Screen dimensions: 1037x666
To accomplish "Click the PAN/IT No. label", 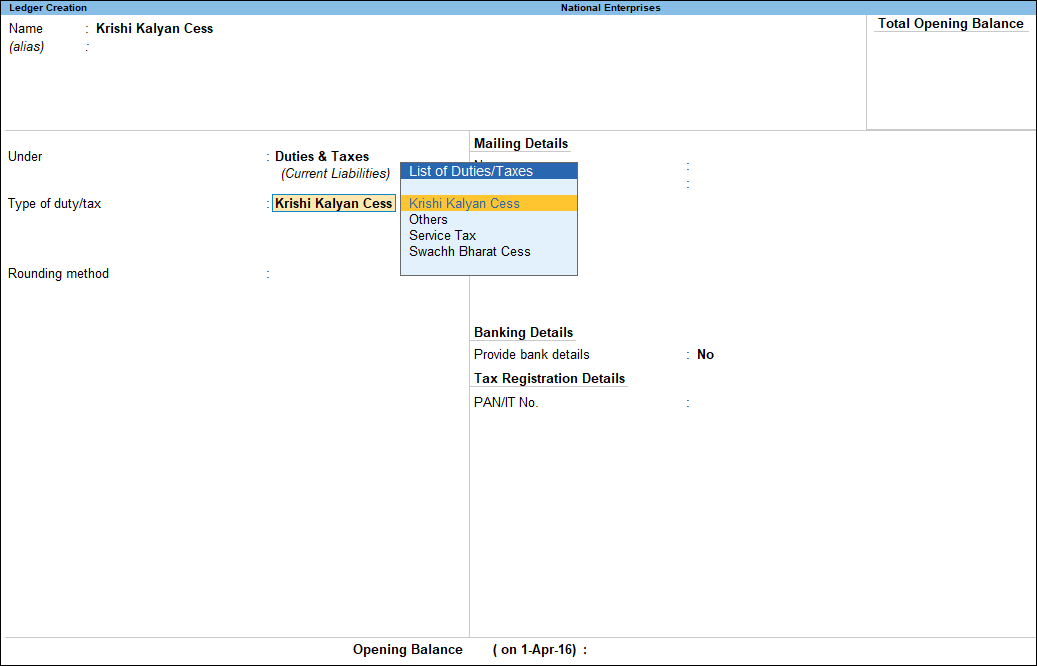I will tap(506, 403).
